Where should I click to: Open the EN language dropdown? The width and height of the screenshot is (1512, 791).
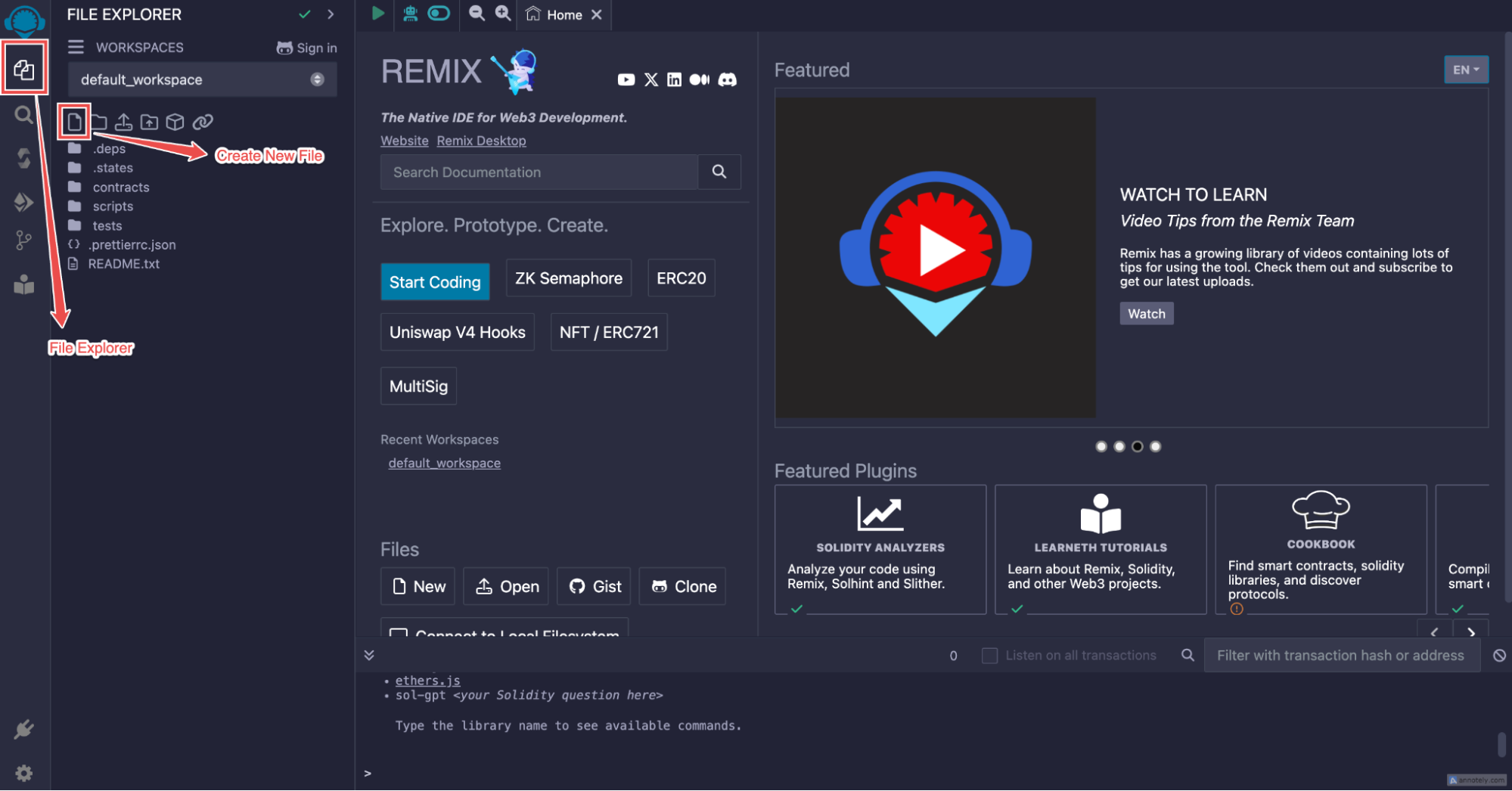(1465, 70)
